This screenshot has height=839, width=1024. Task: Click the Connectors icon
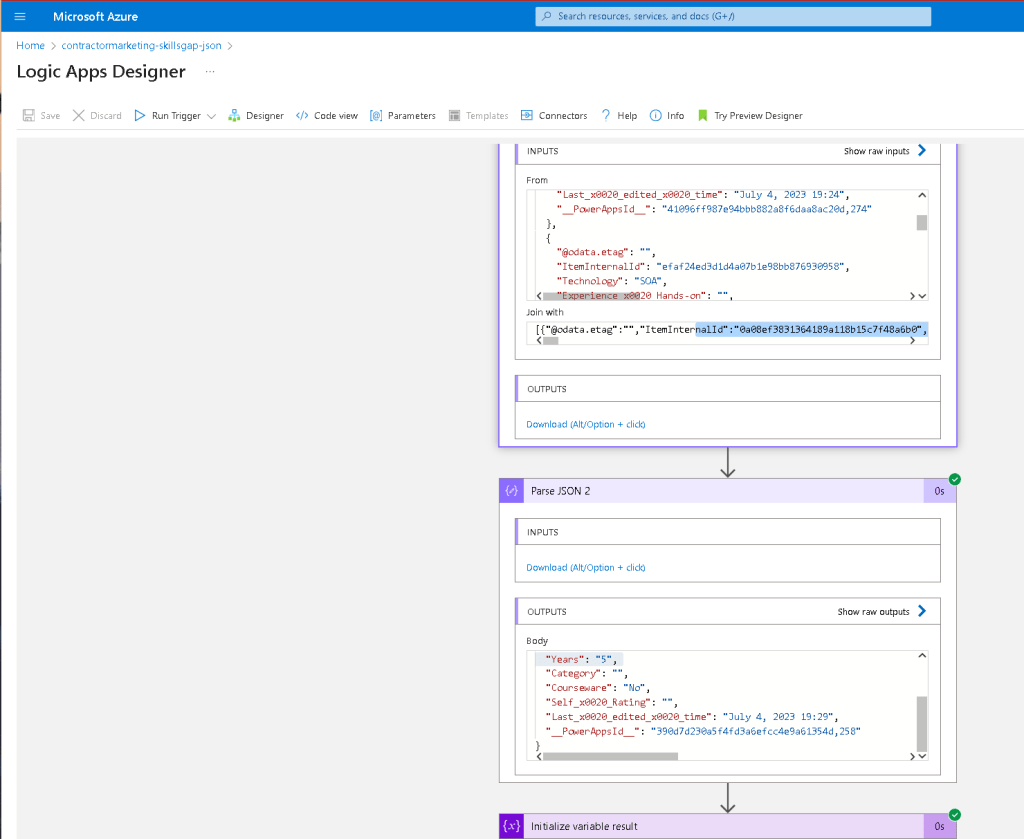526,116
